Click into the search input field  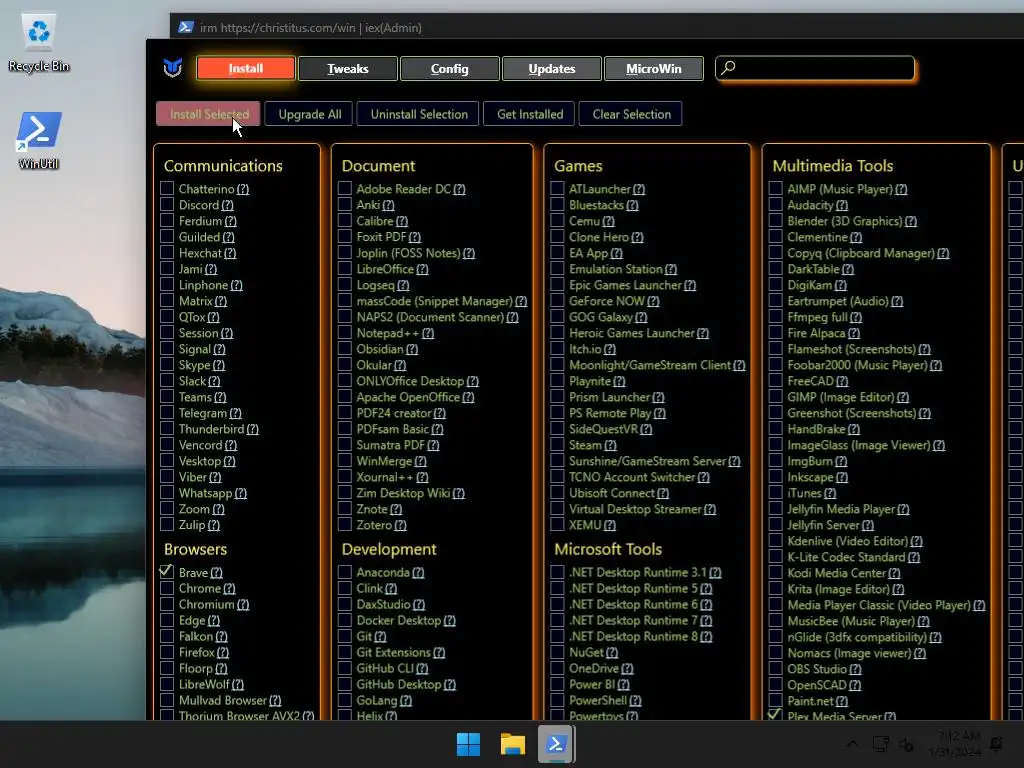(815, 68)
